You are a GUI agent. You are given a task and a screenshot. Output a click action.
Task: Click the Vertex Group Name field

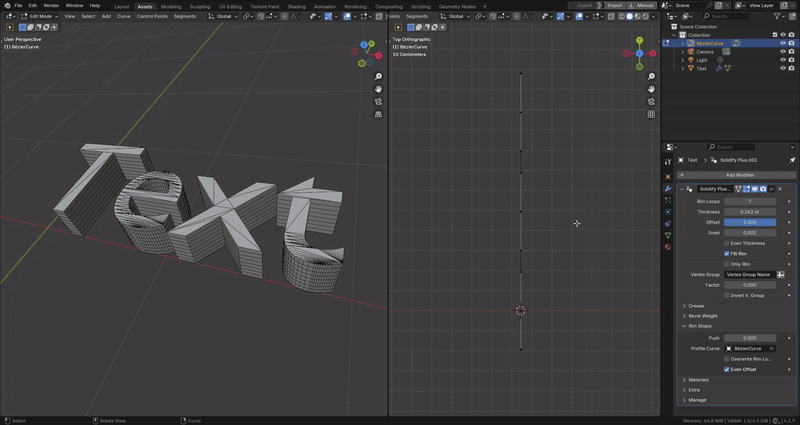(750, 274)
